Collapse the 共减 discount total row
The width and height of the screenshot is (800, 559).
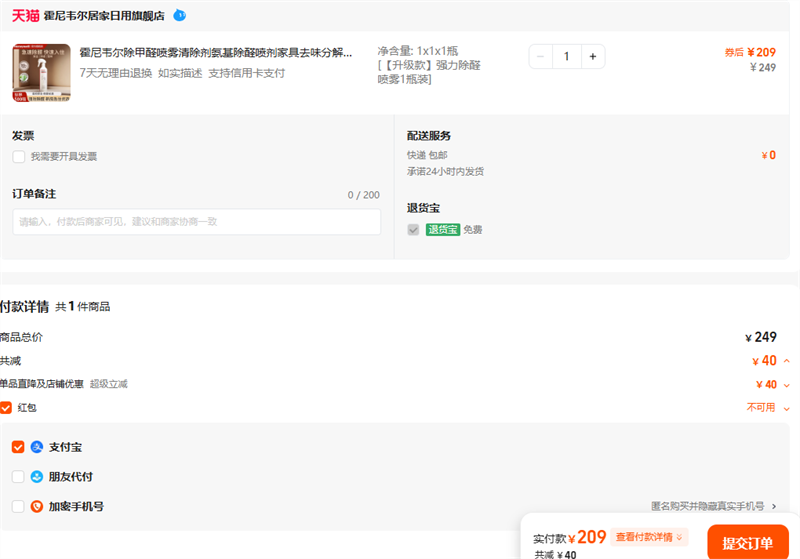pos(786,361)
